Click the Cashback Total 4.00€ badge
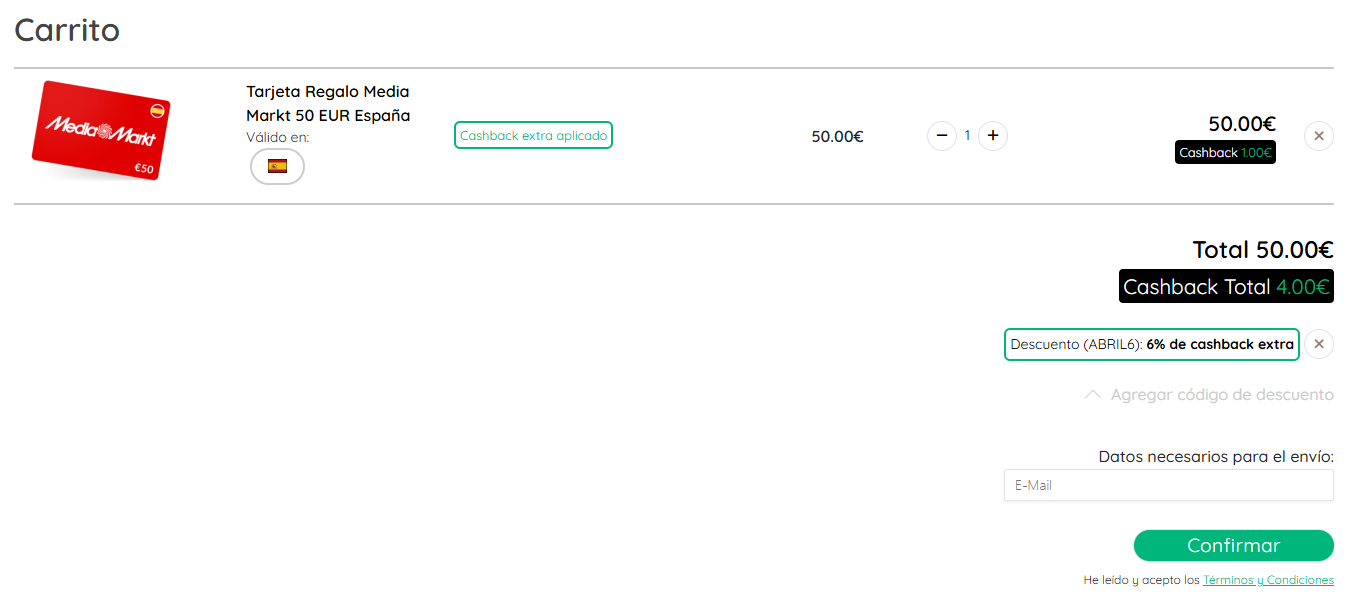 [1226, 286]
